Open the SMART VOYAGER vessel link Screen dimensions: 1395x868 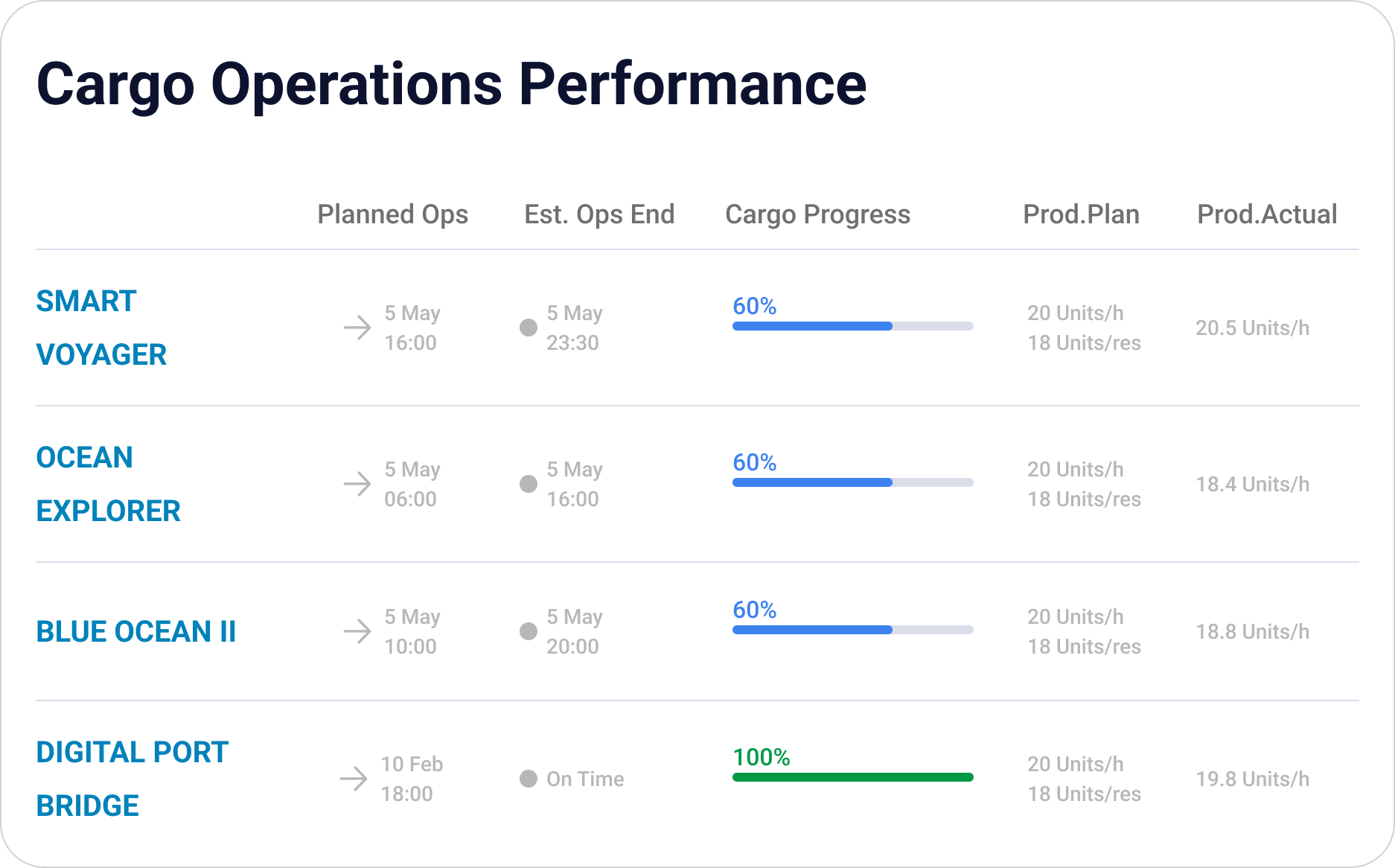101,328
